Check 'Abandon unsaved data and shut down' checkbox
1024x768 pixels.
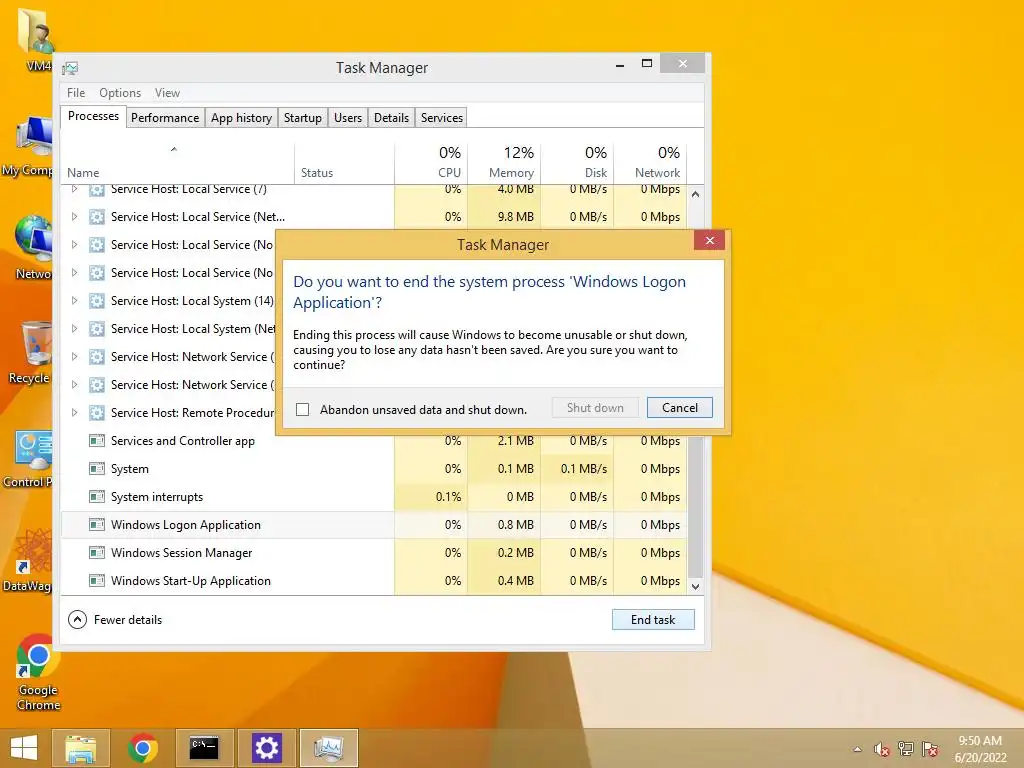tap(302, 409)
